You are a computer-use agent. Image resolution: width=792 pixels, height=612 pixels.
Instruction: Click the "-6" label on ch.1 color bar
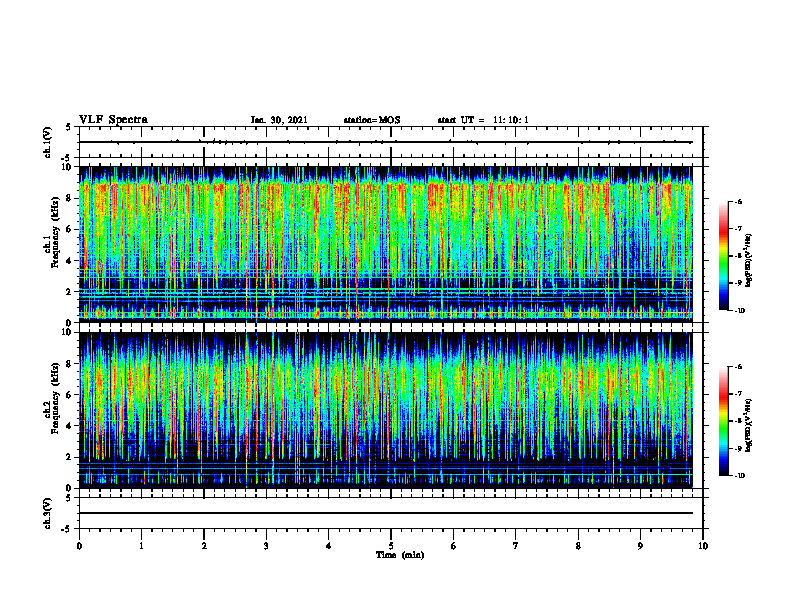pyautogui.click(x=738, y=201)
